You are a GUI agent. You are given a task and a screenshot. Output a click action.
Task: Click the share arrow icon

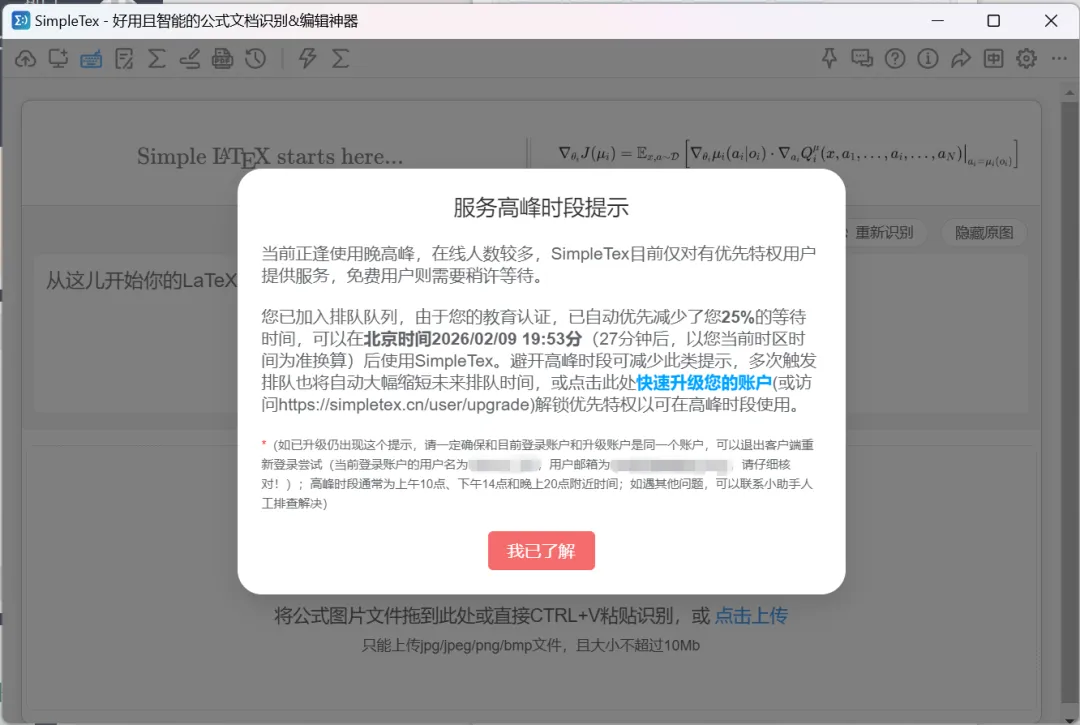click(x=961, y=59)
